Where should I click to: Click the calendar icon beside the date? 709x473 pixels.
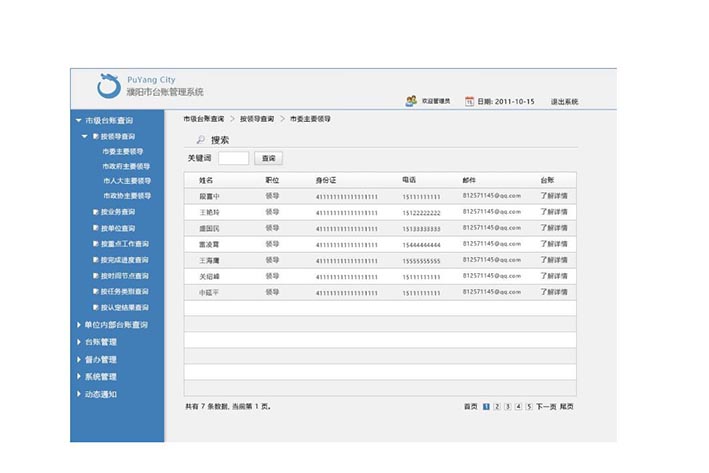(469, 101)
